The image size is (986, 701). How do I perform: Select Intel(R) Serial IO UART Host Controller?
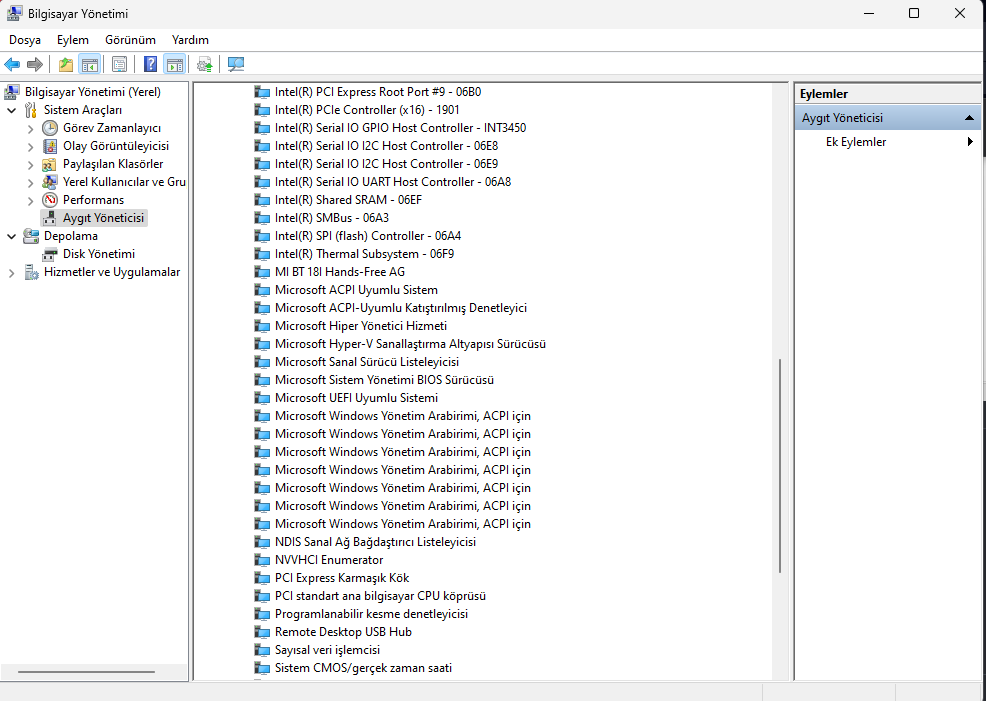pyautogui.click(x=393, y=182)
